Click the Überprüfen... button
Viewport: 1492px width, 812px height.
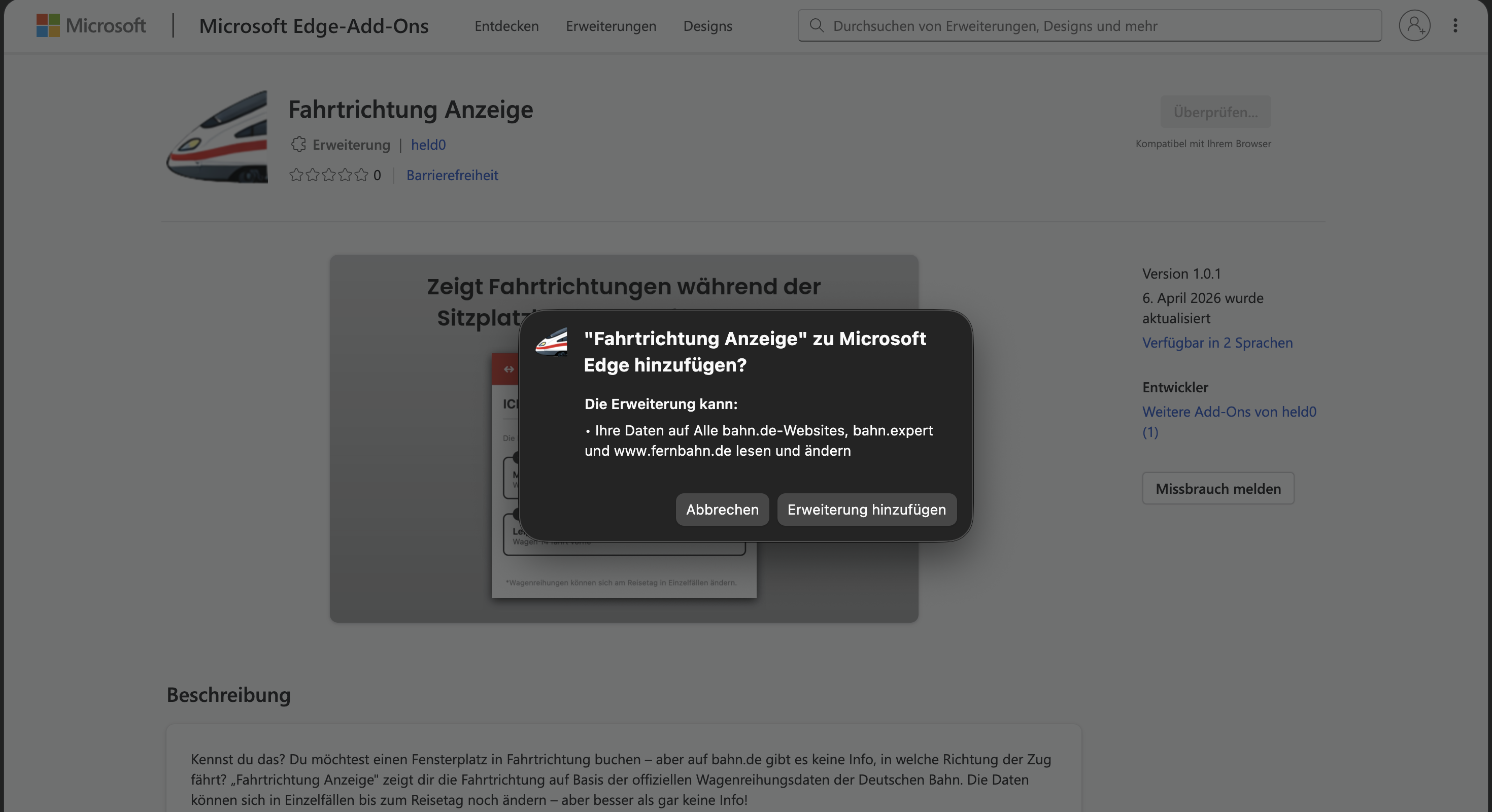click(1216, 112)
